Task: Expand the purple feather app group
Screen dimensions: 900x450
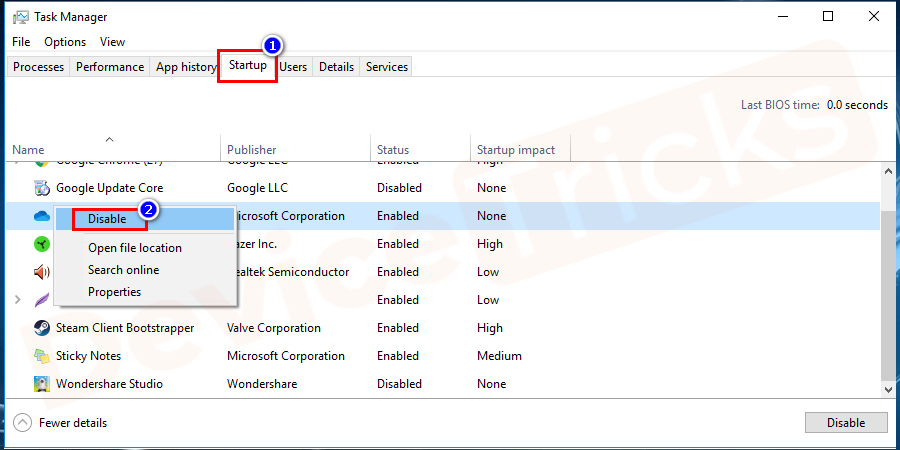Action: [x=17, y=300]
